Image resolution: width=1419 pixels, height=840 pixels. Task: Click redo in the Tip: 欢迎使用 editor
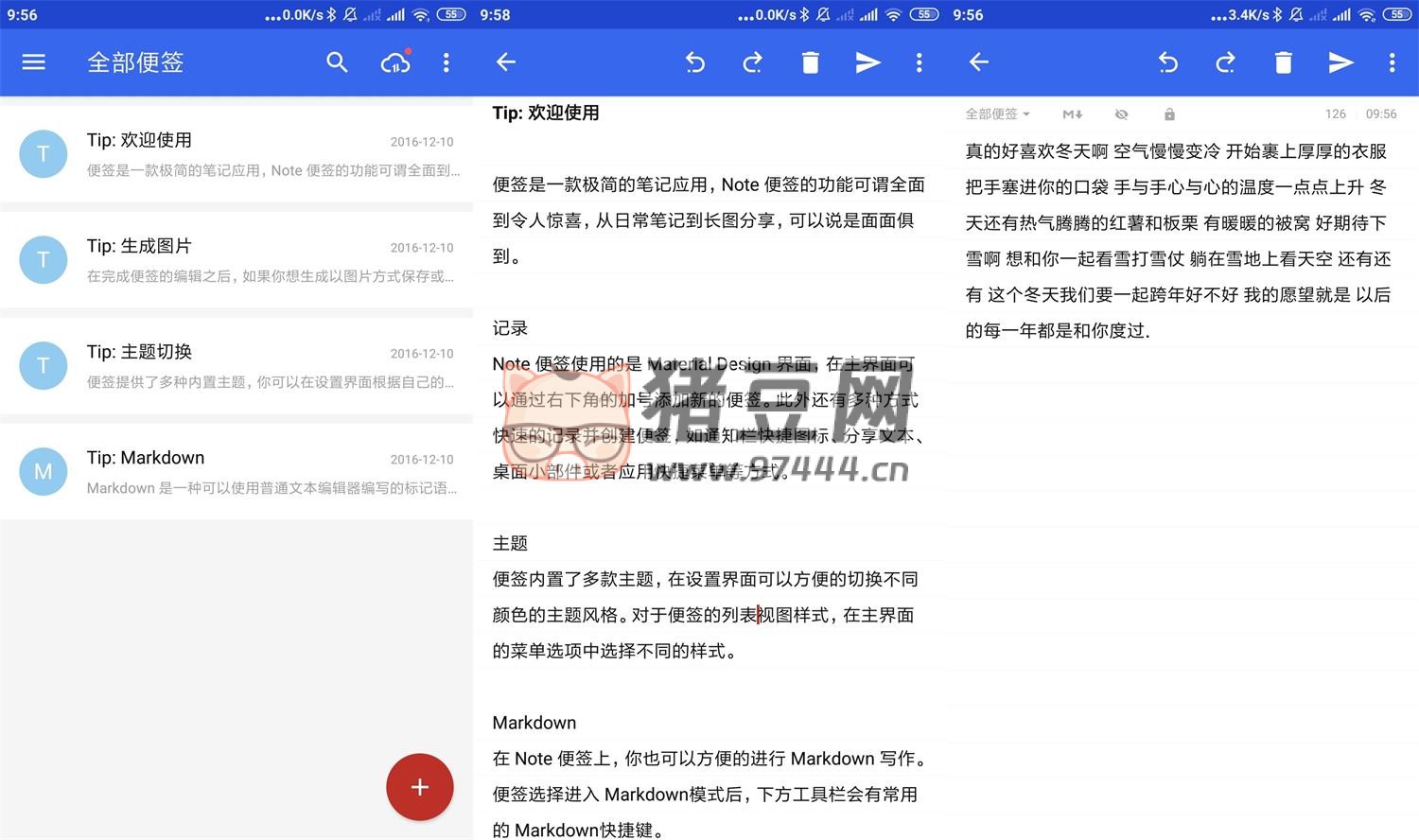[753, 62]
